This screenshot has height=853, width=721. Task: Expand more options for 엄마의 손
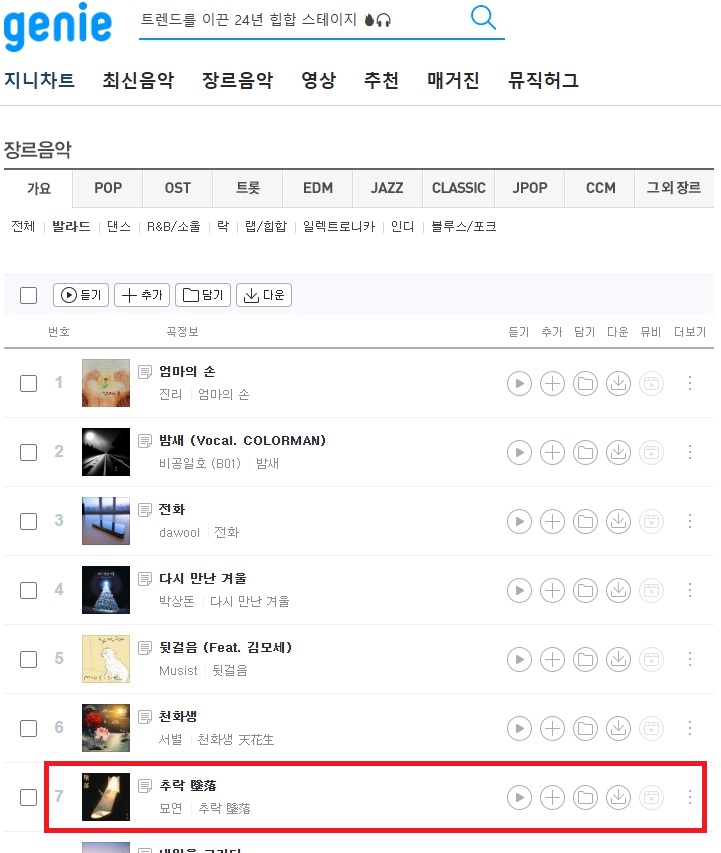click(690, 384)
